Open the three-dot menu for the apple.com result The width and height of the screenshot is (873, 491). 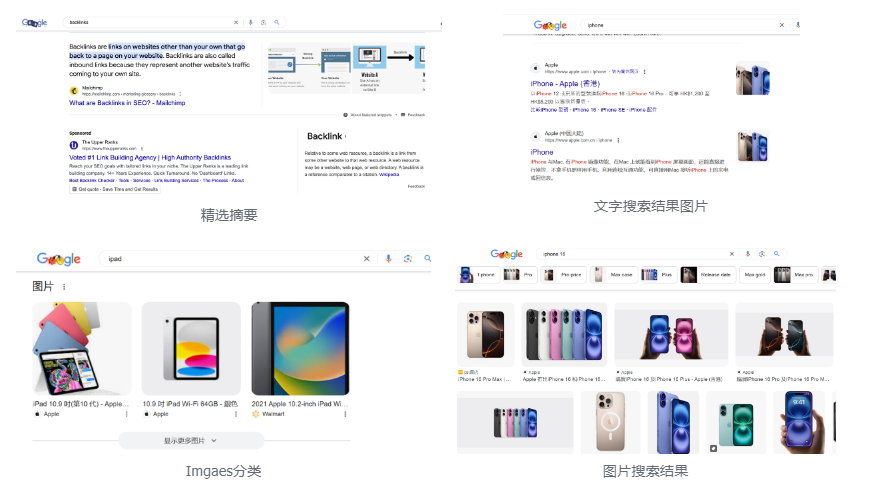point(645,72)
